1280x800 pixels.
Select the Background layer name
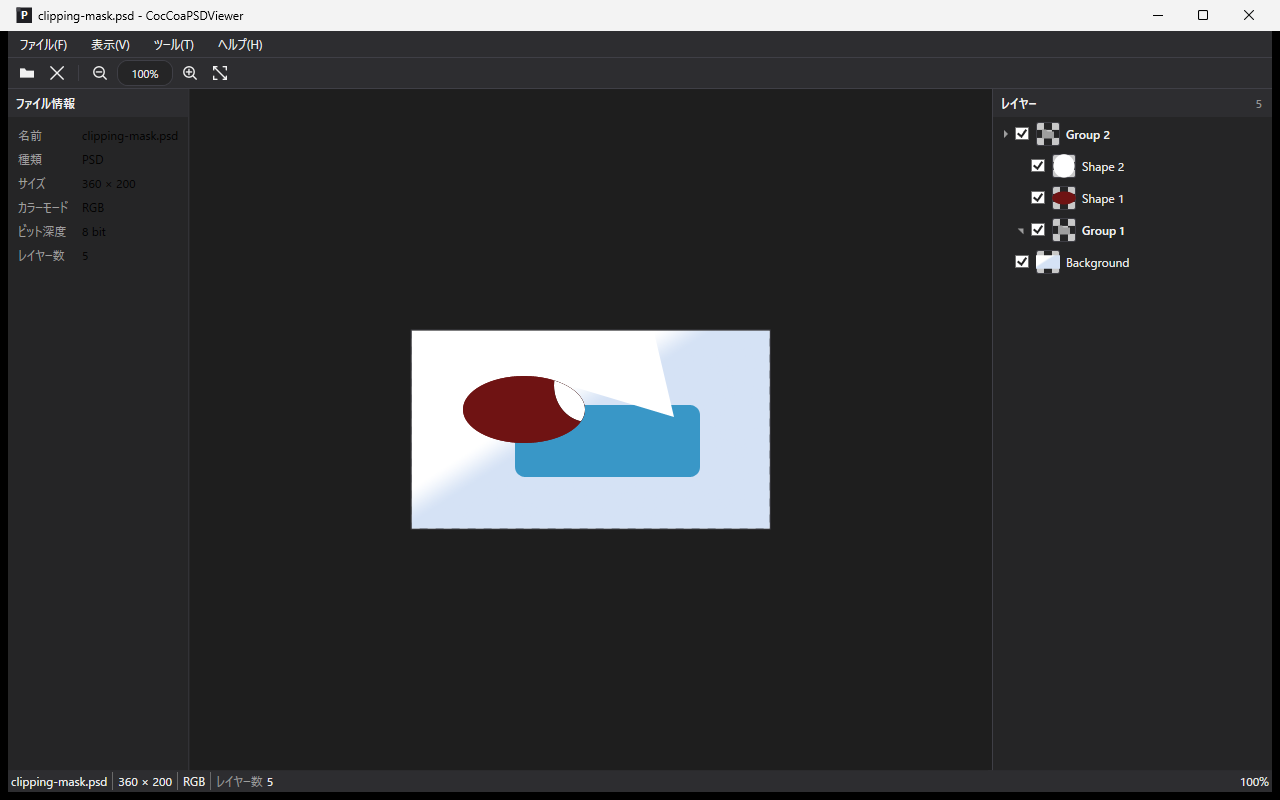point(1097,263)
